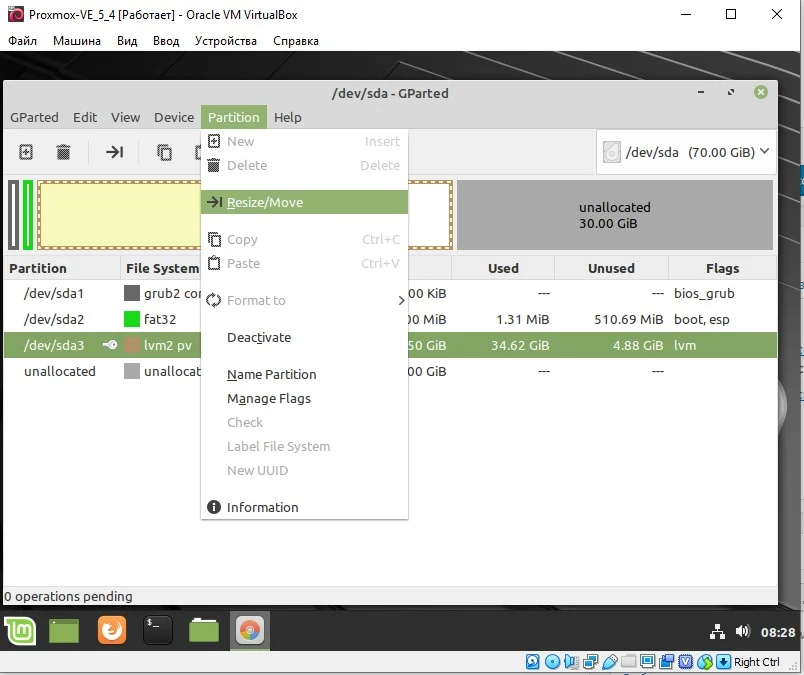Click the delete partition trash toolbar icon
This screenshot has width=804, height=675.
click(63, 152)
